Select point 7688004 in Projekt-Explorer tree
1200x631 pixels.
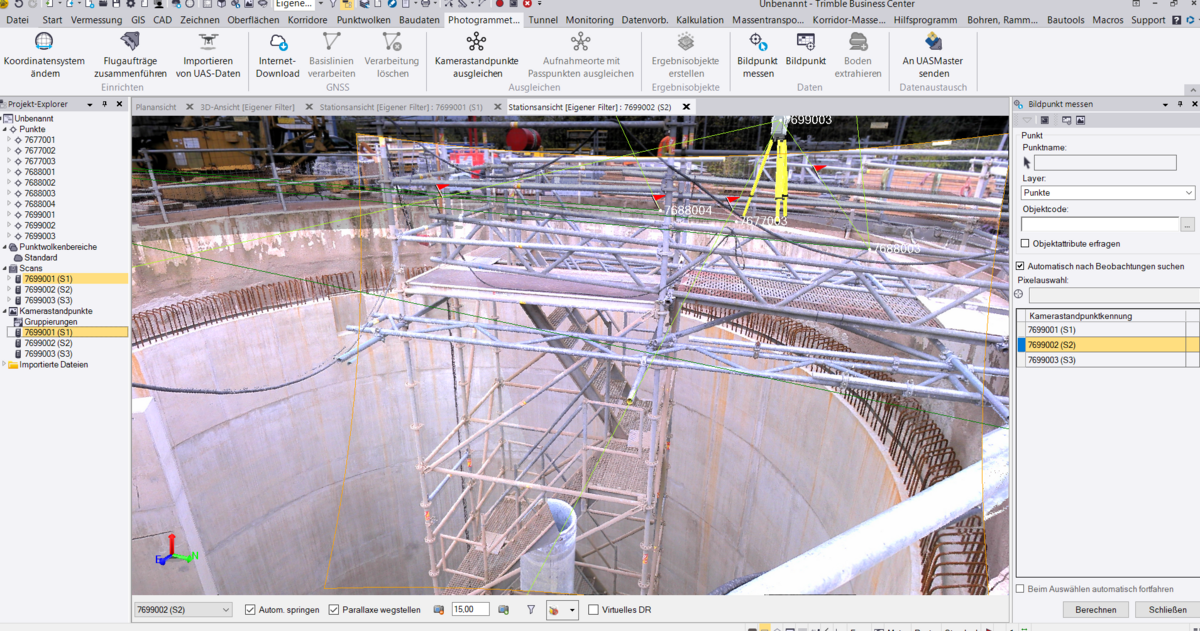point(40,204)
